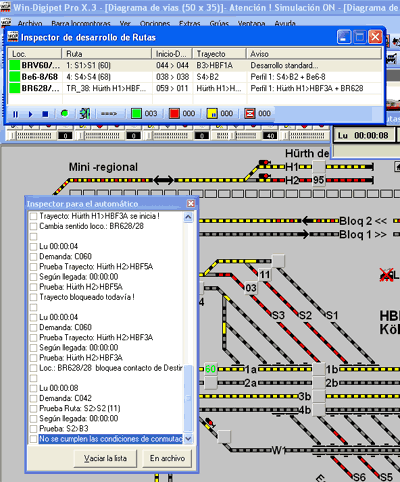Click the S2 track label
Screen dimensions: 400x482
pos(305,315)
